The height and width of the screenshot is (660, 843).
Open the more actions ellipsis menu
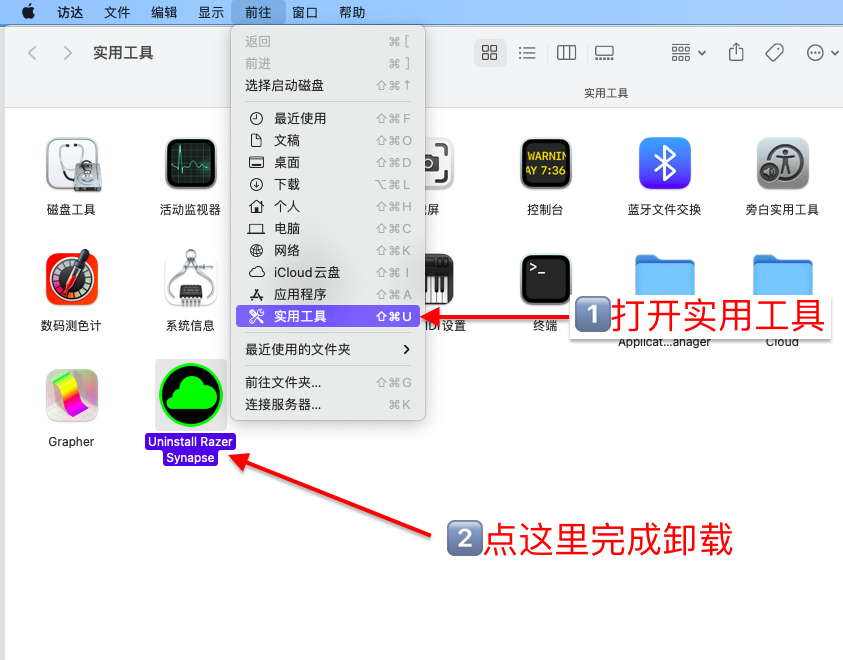823,53
